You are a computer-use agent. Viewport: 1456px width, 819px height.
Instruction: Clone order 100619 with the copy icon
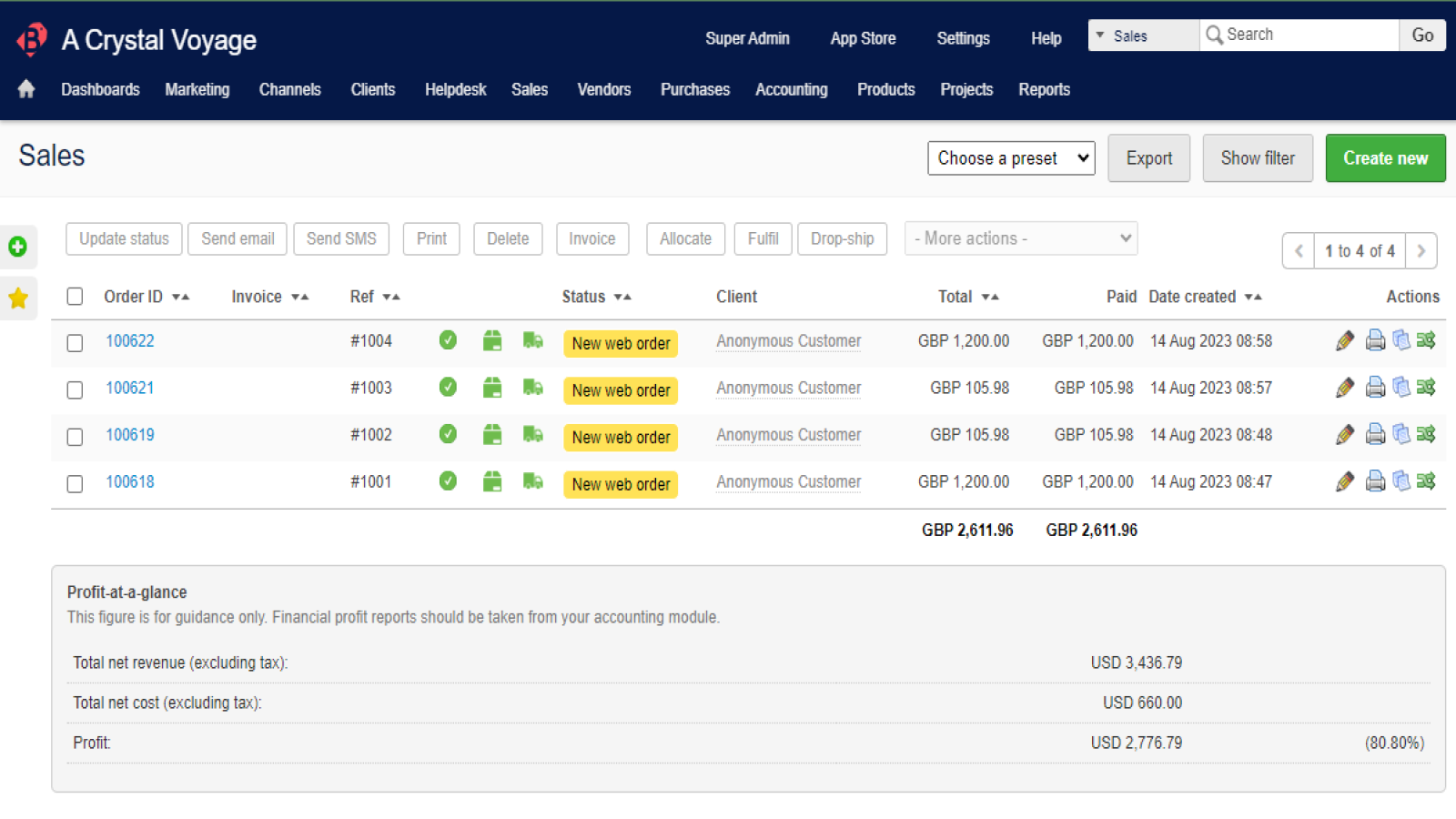[1401, 434]
